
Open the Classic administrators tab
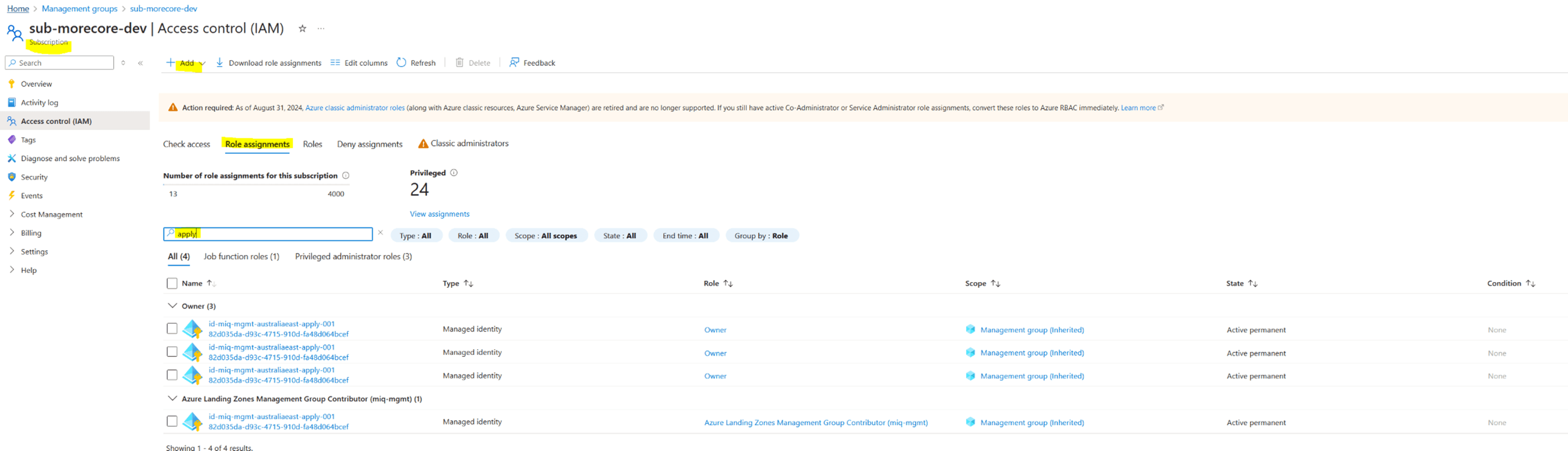[463, 144]
